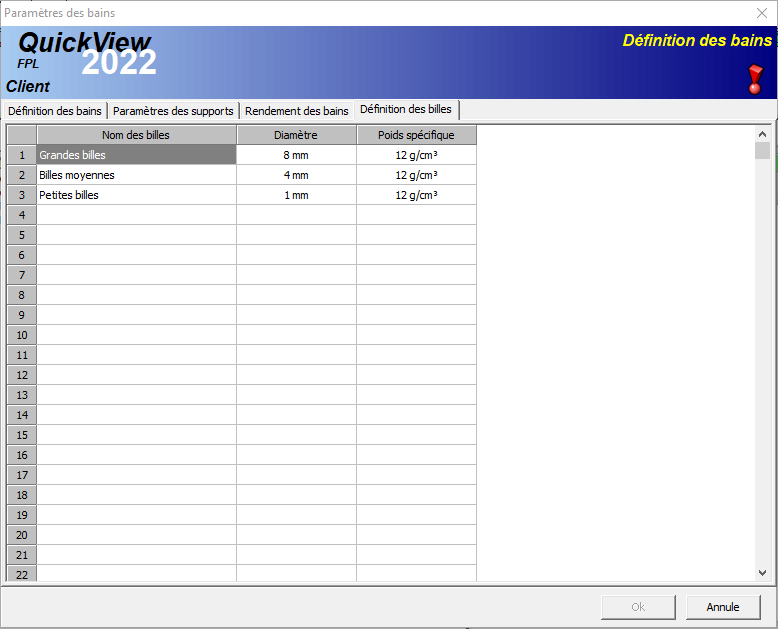Screen dimensions: 778x629
Task: Click the Poids spécifique column header
Action: (416, 135)
